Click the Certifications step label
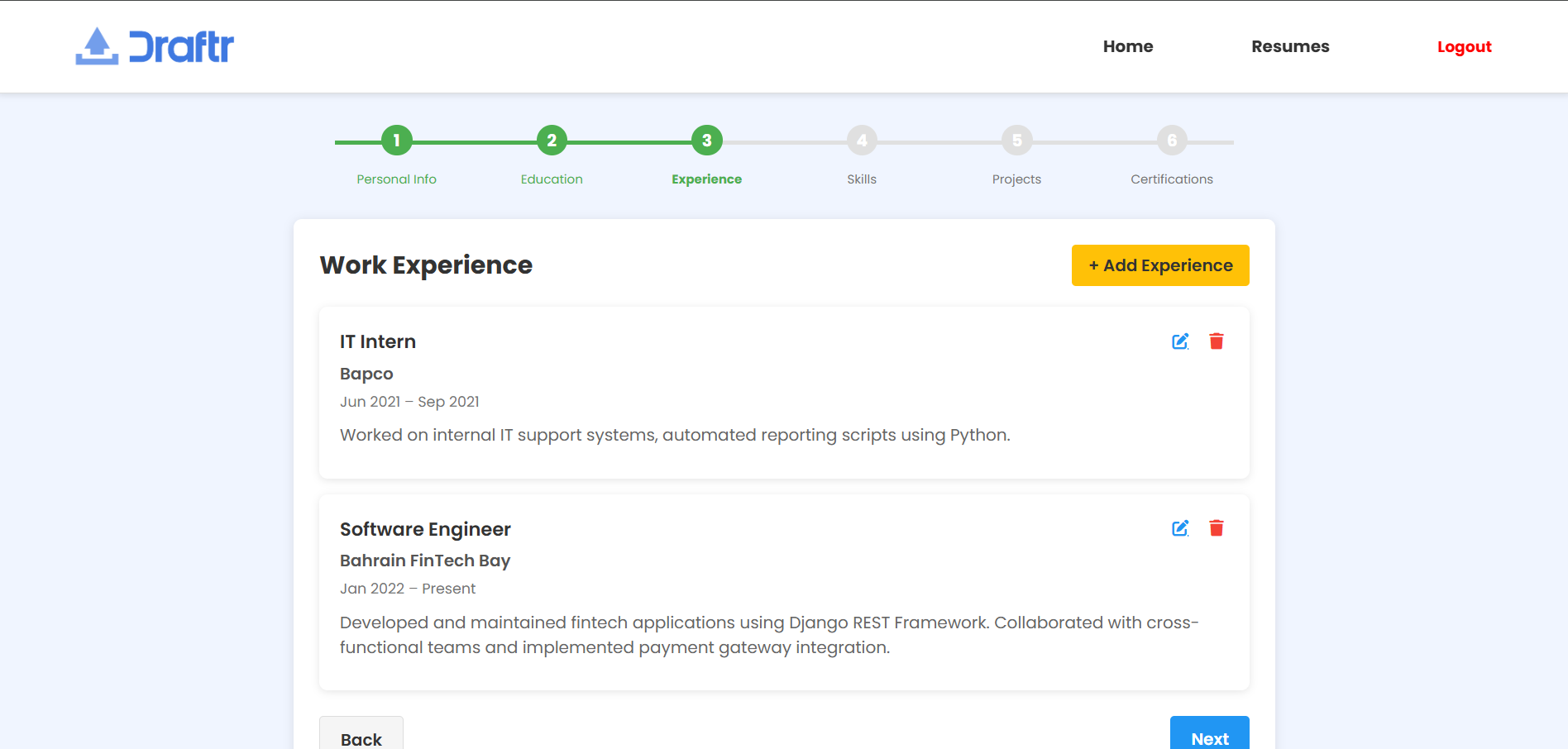 coord(1171,179)
